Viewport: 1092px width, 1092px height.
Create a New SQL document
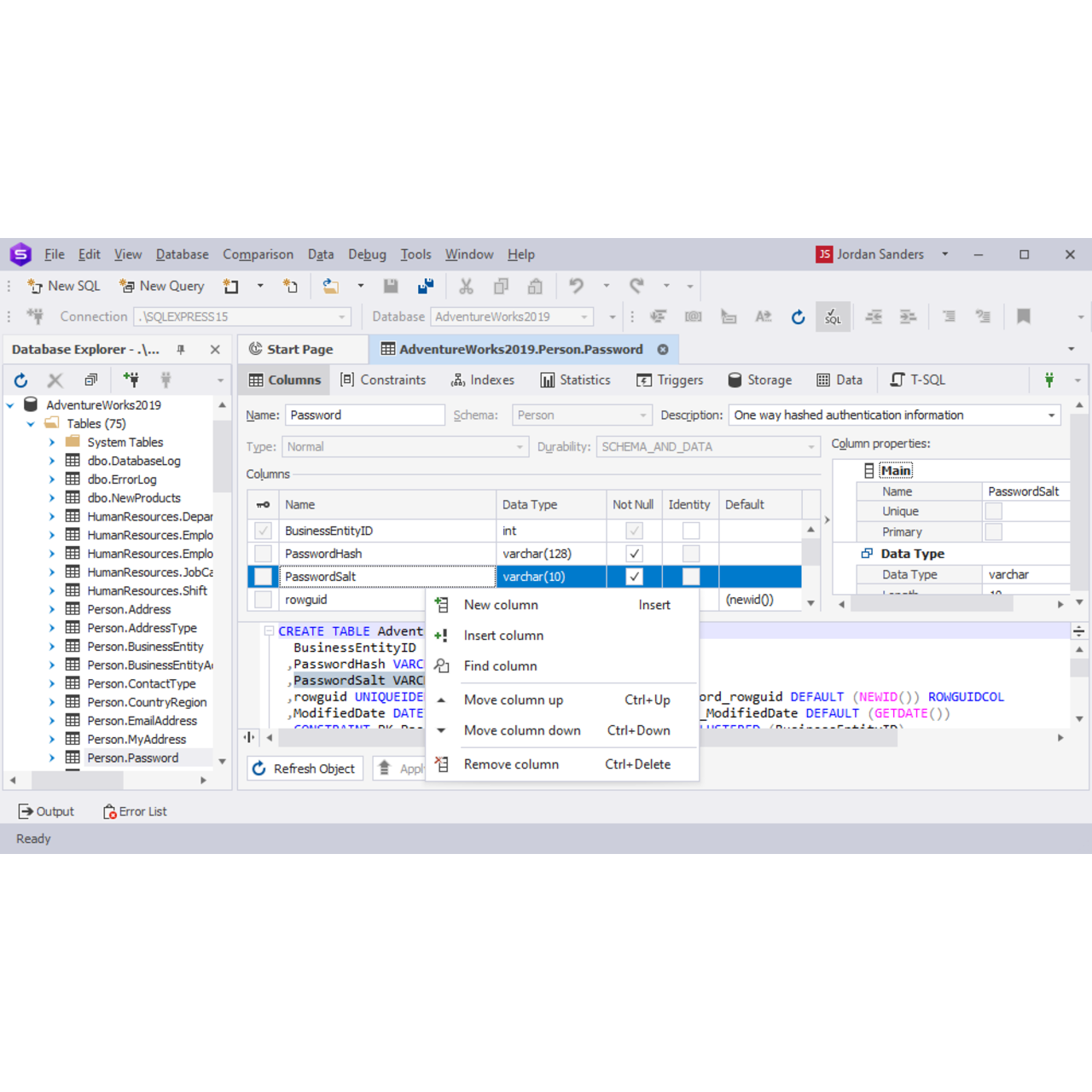click(x=63, y=286)
